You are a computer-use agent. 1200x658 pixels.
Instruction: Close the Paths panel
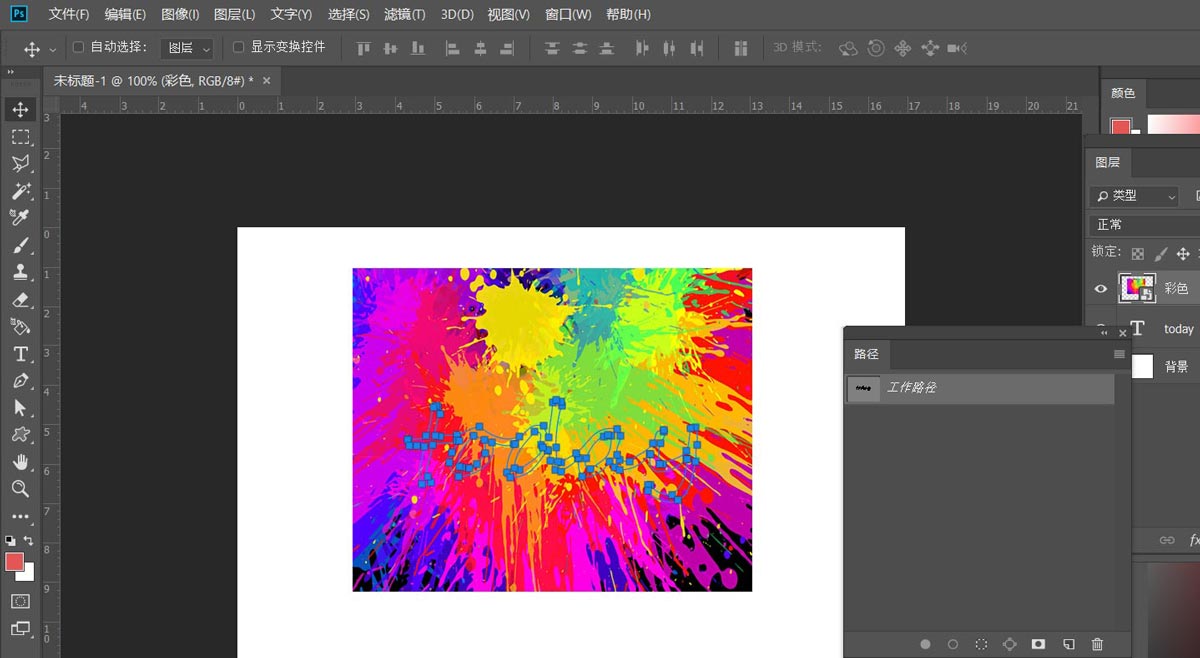(x=1122, y=332)
